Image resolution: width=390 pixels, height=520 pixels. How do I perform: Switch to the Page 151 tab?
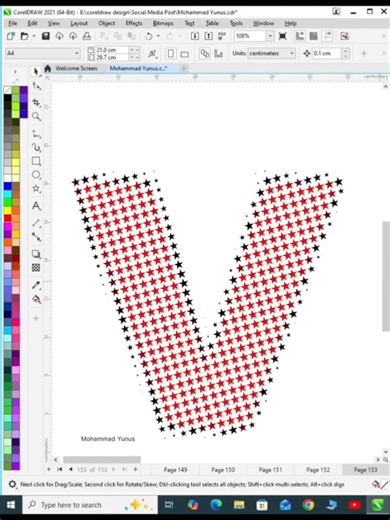[x=270, y=470]
